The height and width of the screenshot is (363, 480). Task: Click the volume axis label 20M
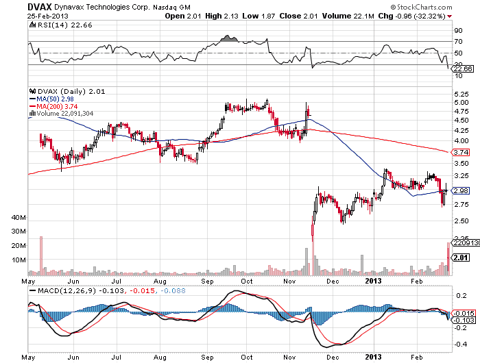click(x=19, y=246)
